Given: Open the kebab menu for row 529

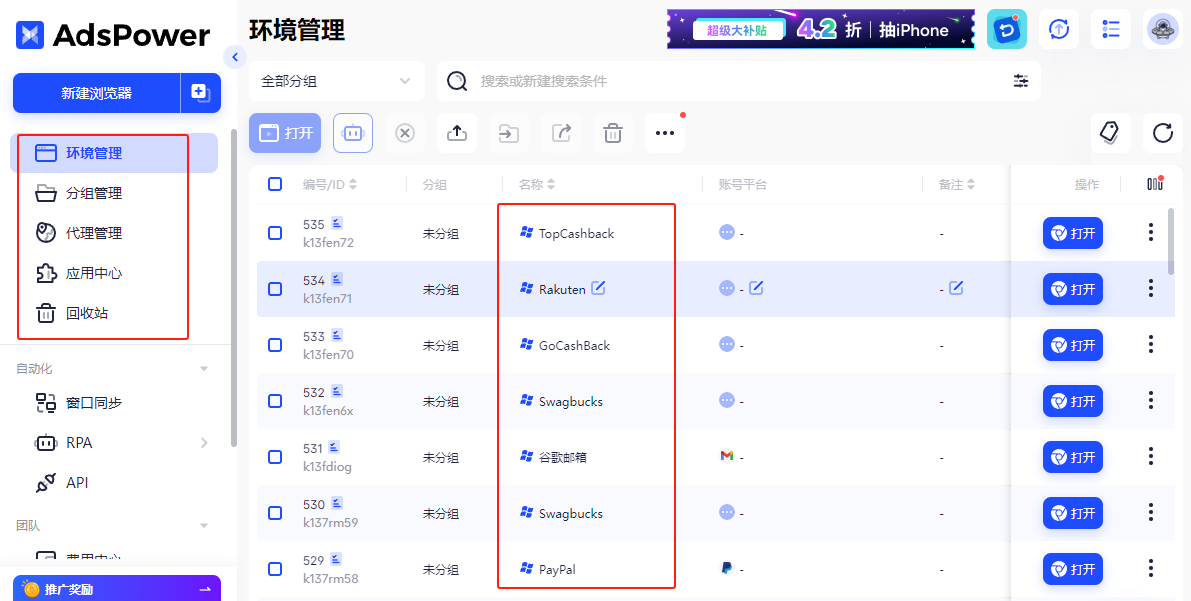Looking at the screenshot, I should (1151, 568).
